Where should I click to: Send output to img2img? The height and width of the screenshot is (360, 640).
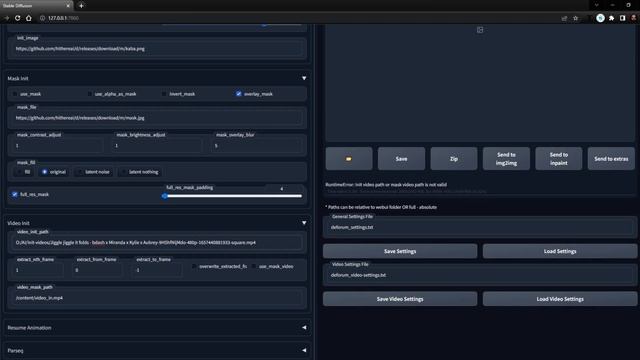[x=506, y=159]
